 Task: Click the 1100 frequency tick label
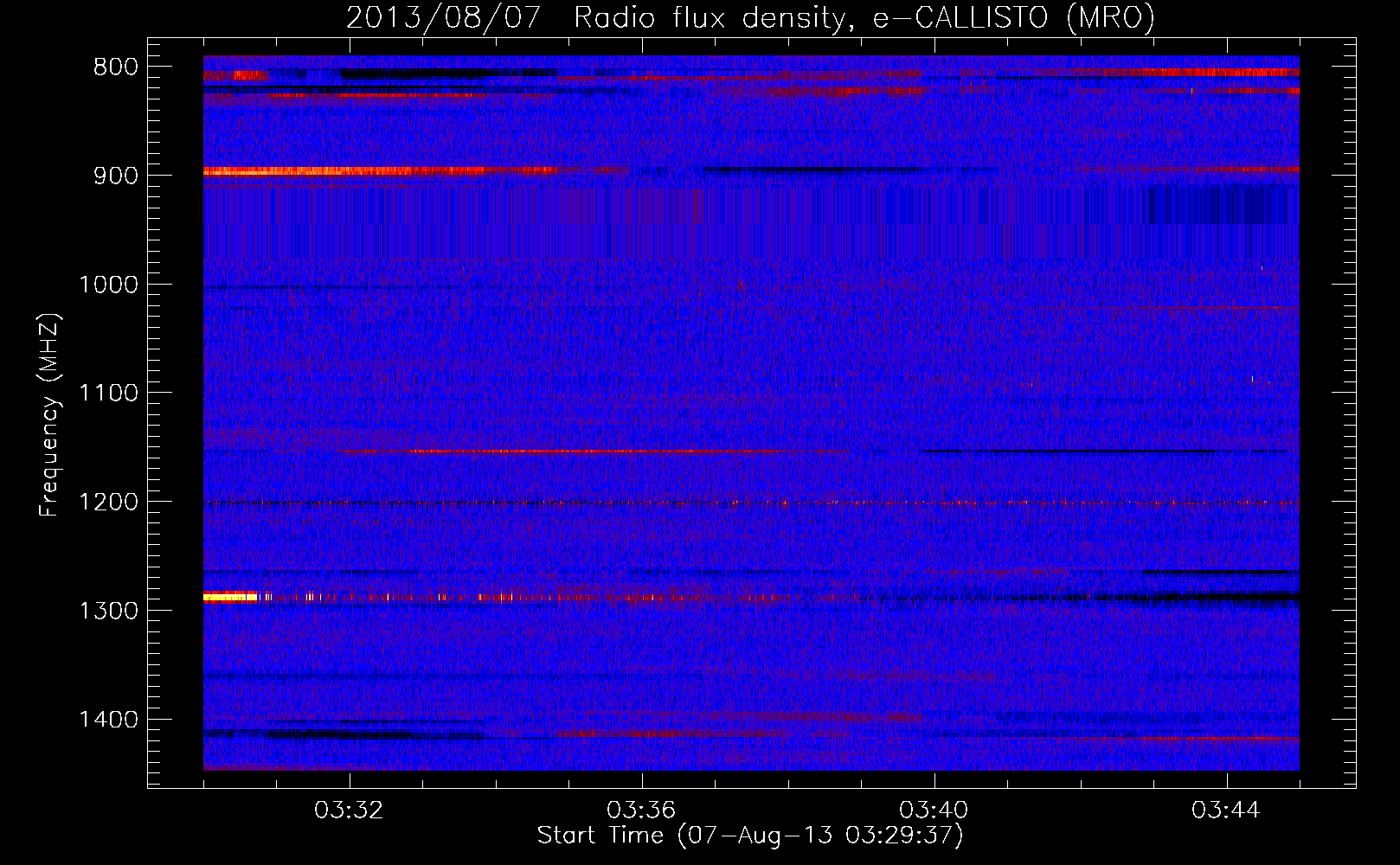[x=108, y=394]
